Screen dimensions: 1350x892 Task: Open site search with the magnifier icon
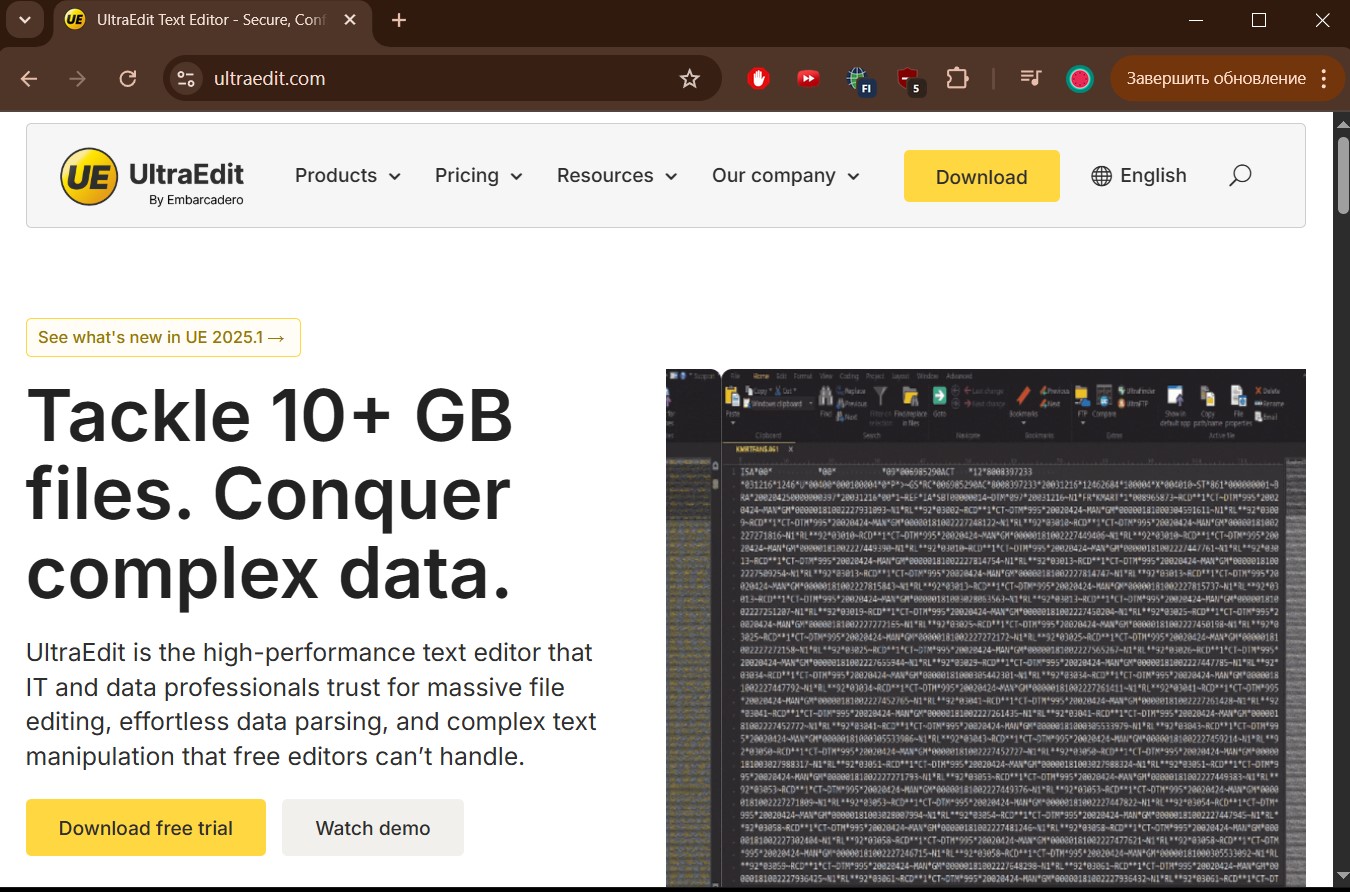point(1240,176)
